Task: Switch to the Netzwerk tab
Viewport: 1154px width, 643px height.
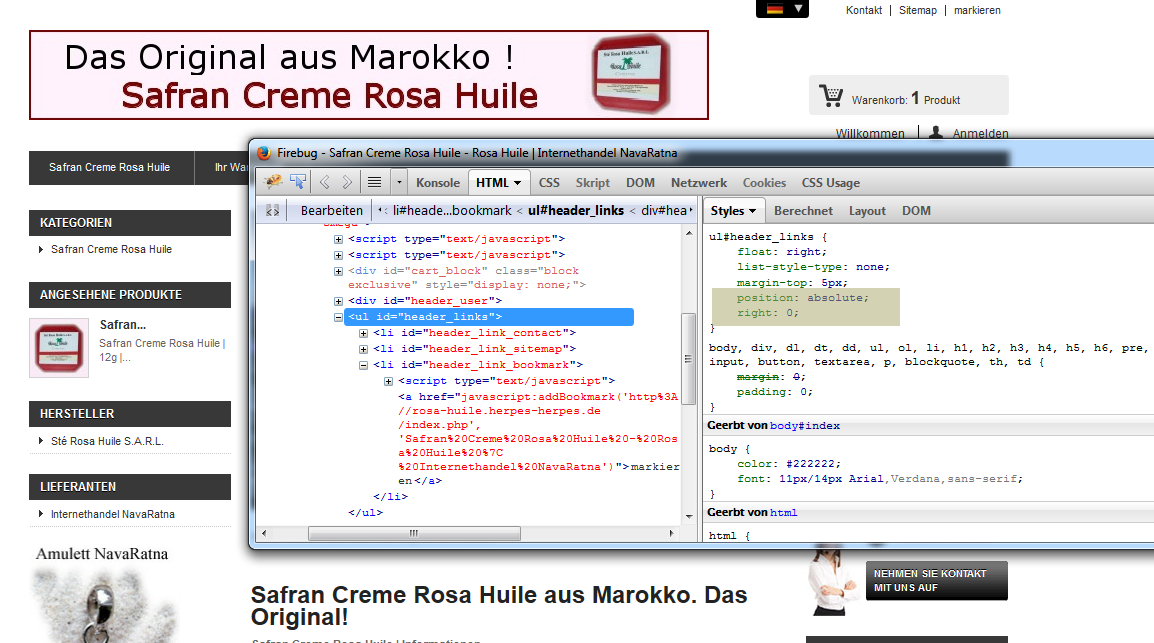Action: tap(699, 183)
